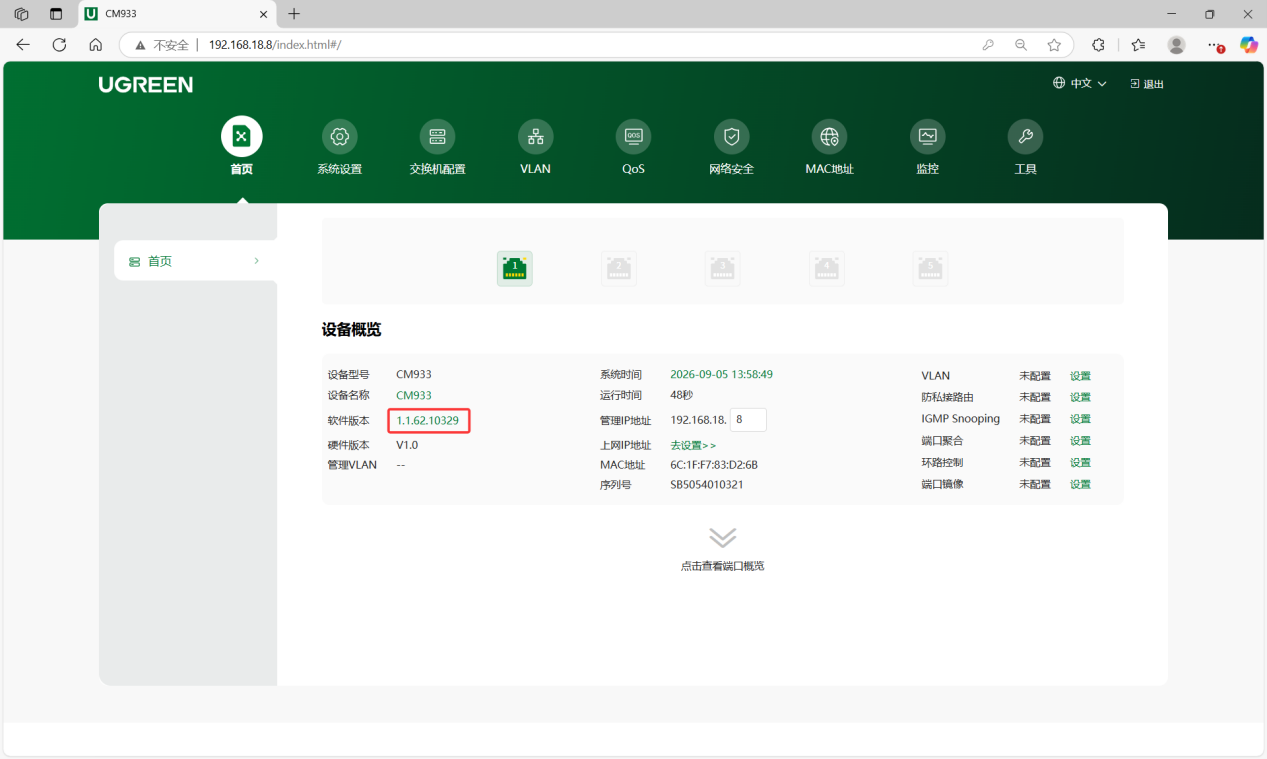Select port 2 icon
Screen dimensions: 1267x759
click(x=619, y=268)
